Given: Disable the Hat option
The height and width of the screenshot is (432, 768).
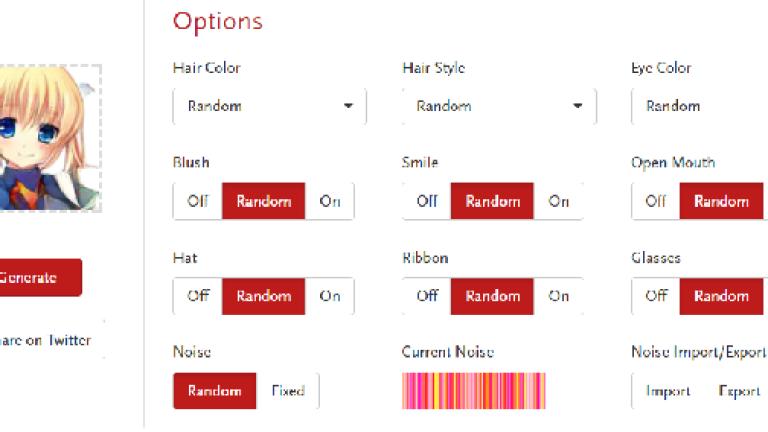Looking at the screenshot, I should (x=198, y=296).
